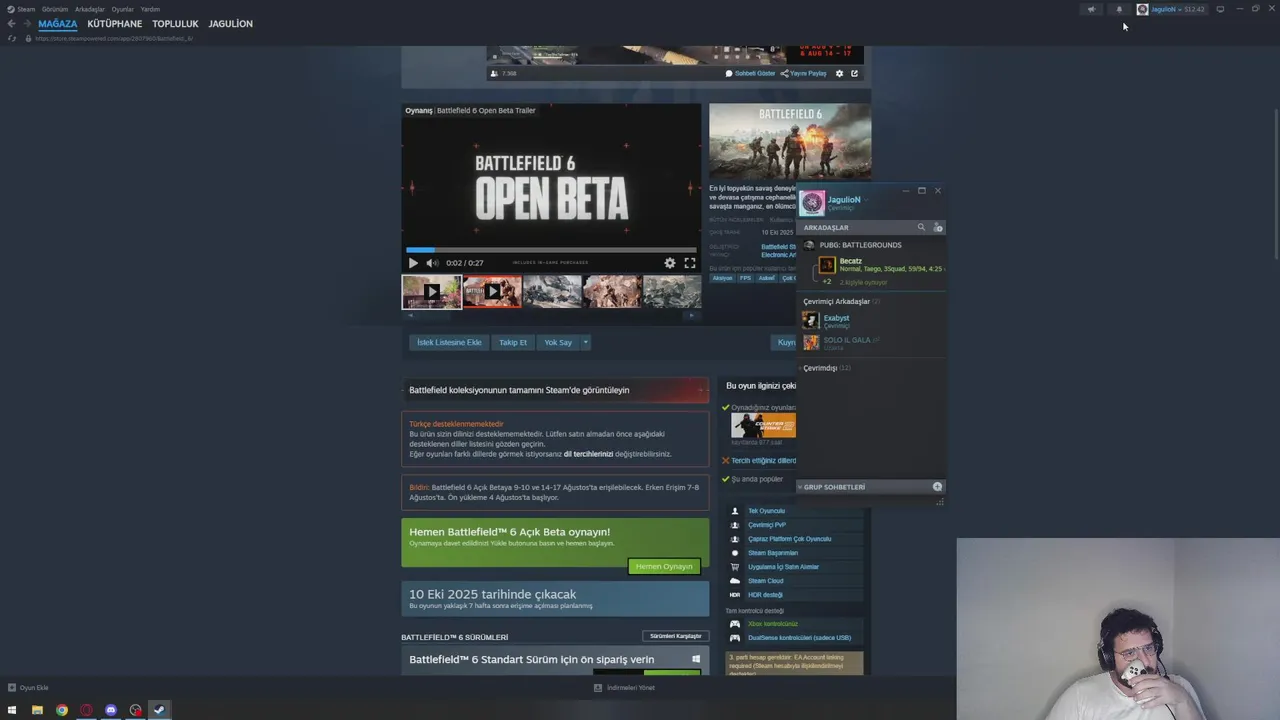
Task: Click the FPS tag
Action: [x=745, y=278]
